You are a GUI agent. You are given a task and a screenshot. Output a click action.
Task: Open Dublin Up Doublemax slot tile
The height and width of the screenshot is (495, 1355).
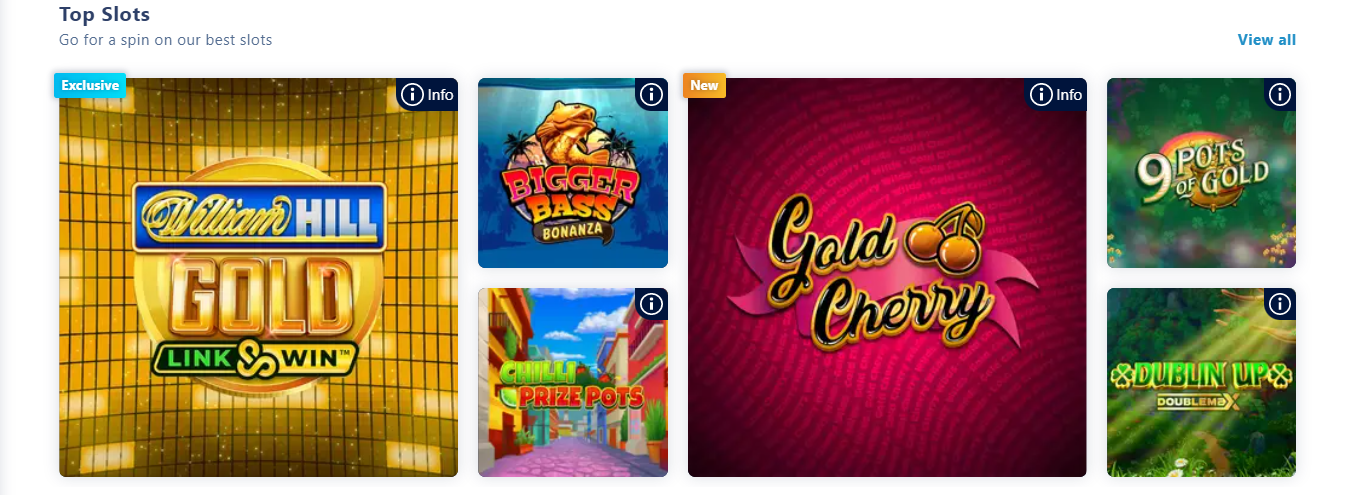point(1201,382)
